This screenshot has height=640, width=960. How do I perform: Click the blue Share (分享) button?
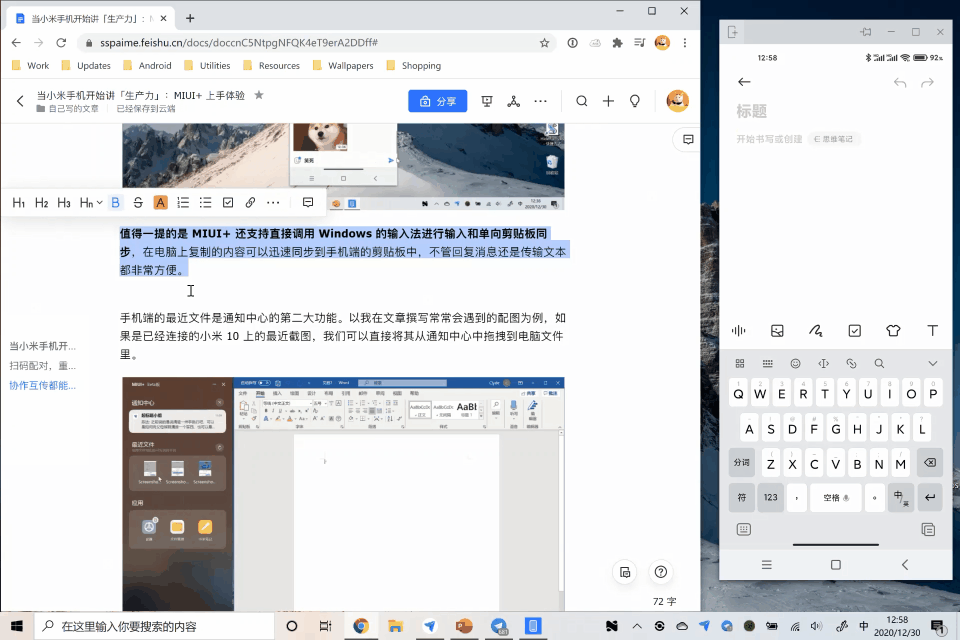pos(438,101)
